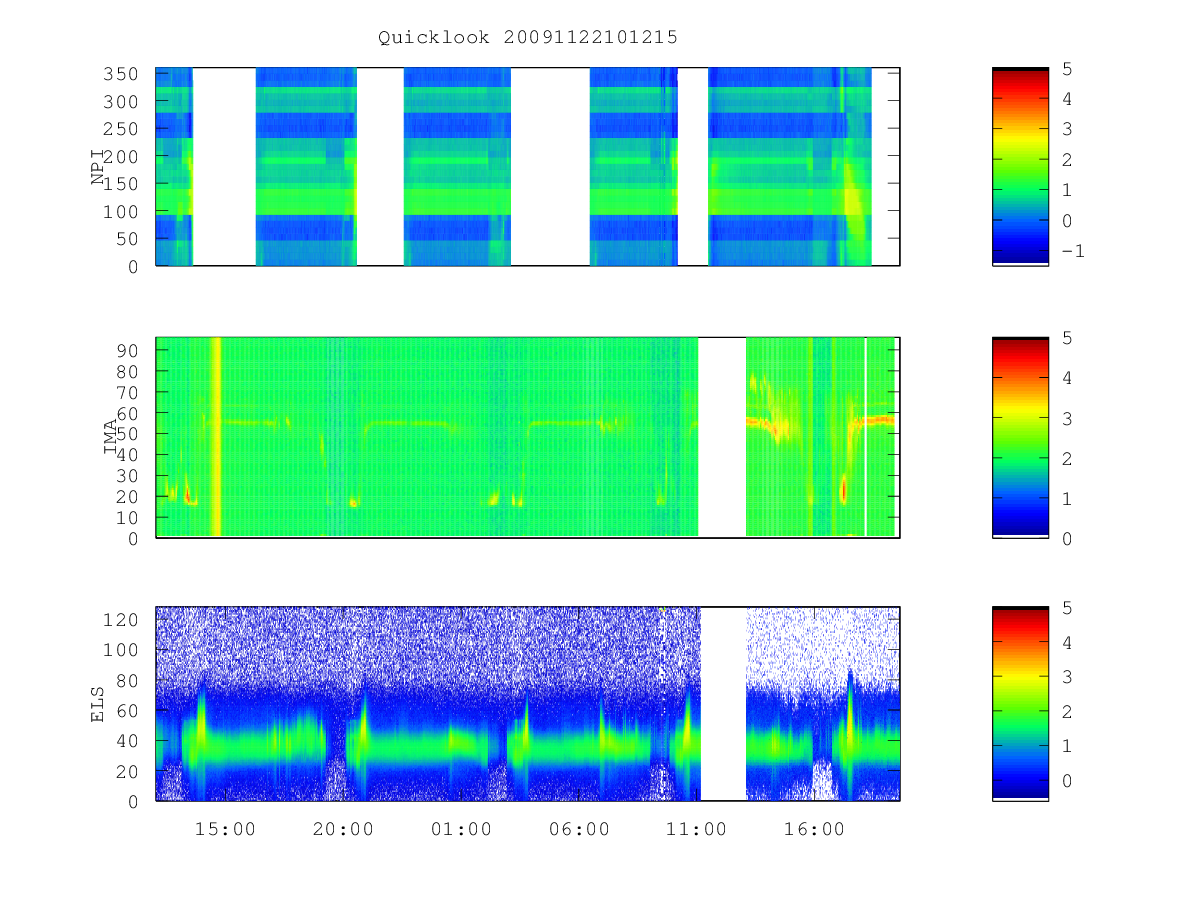Select the 250 tick on NPI axis
1200x900 pixels.
122,129
